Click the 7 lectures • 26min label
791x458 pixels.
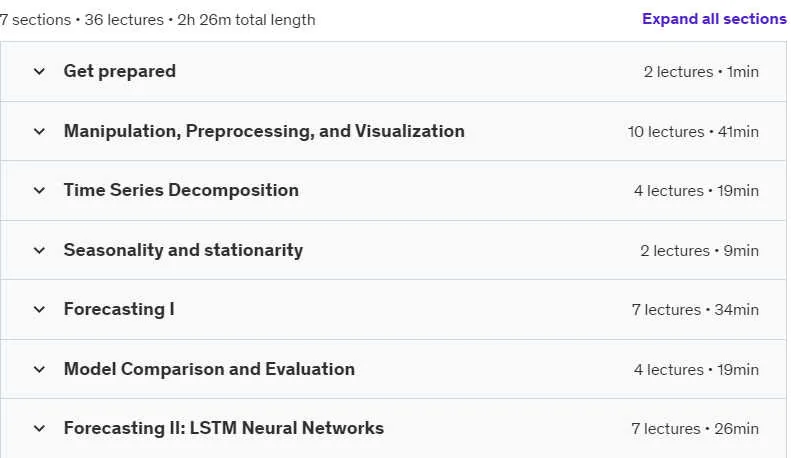(x=695, y=429)
